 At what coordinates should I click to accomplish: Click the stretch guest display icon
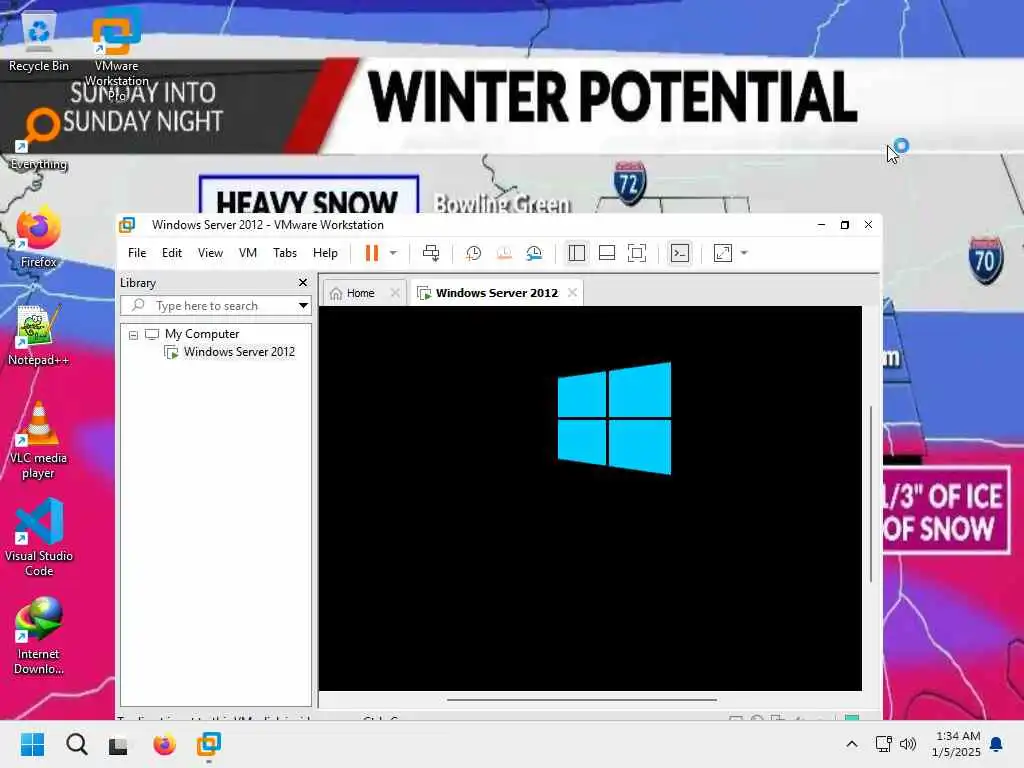tap(723, 253)
